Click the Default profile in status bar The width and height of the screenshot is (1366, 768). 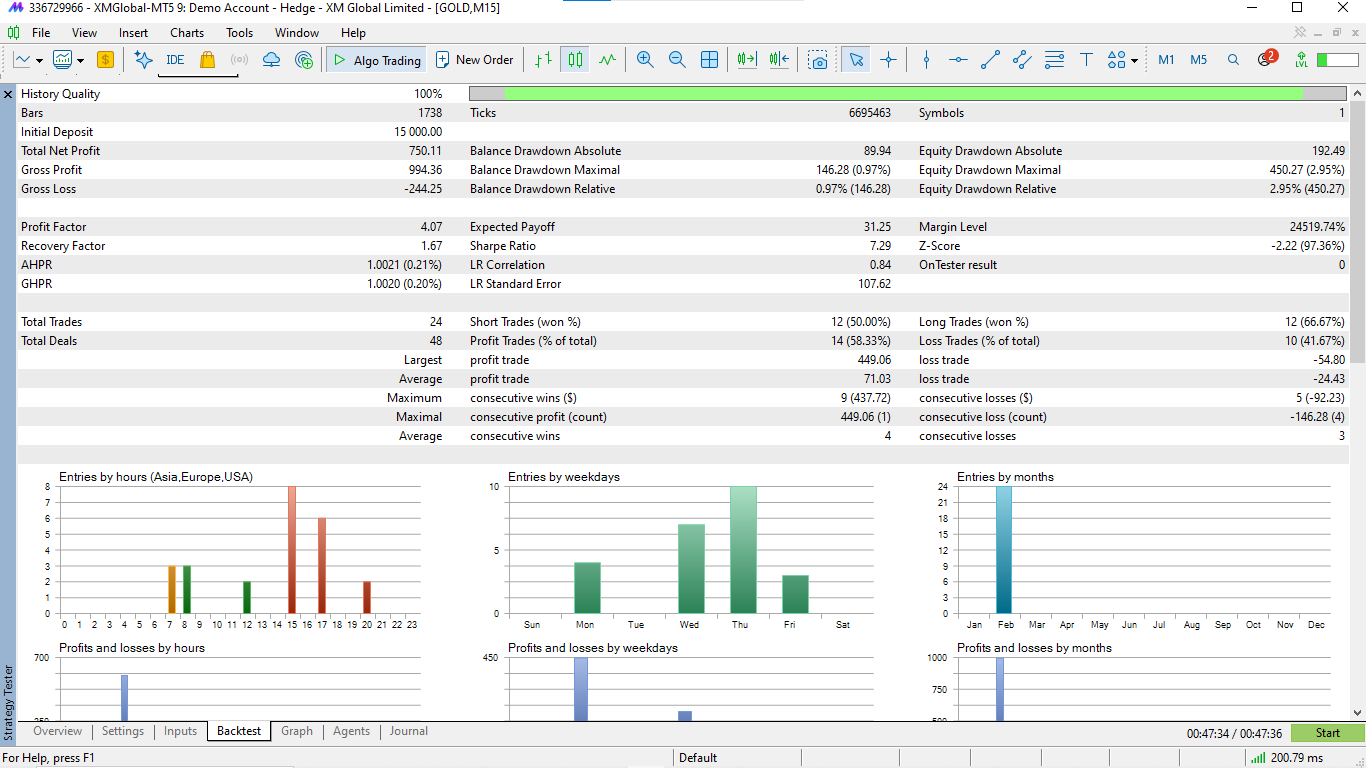tap(698, 758)
